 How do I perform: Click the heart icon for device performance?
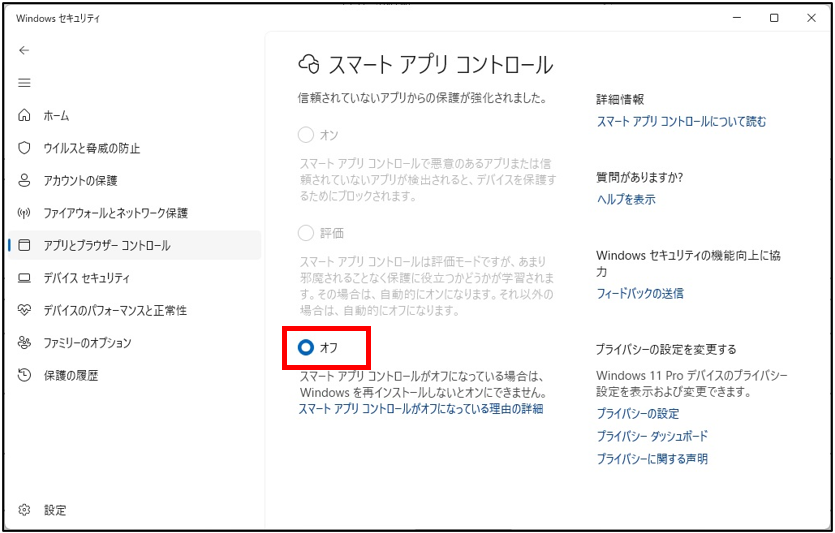tap(24, 310)
